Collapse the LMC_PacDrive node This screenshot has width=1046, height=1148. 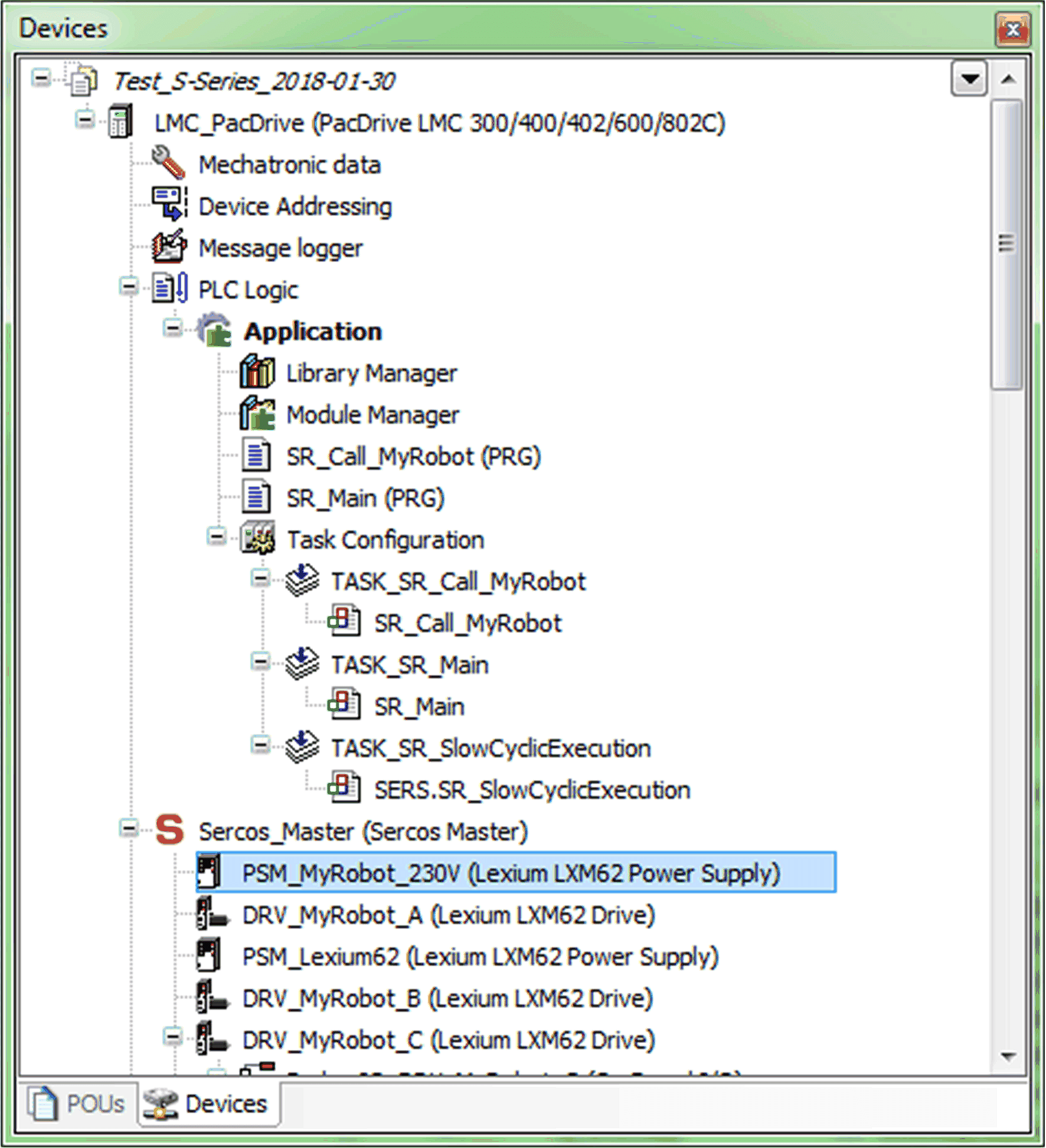point(85,119)
